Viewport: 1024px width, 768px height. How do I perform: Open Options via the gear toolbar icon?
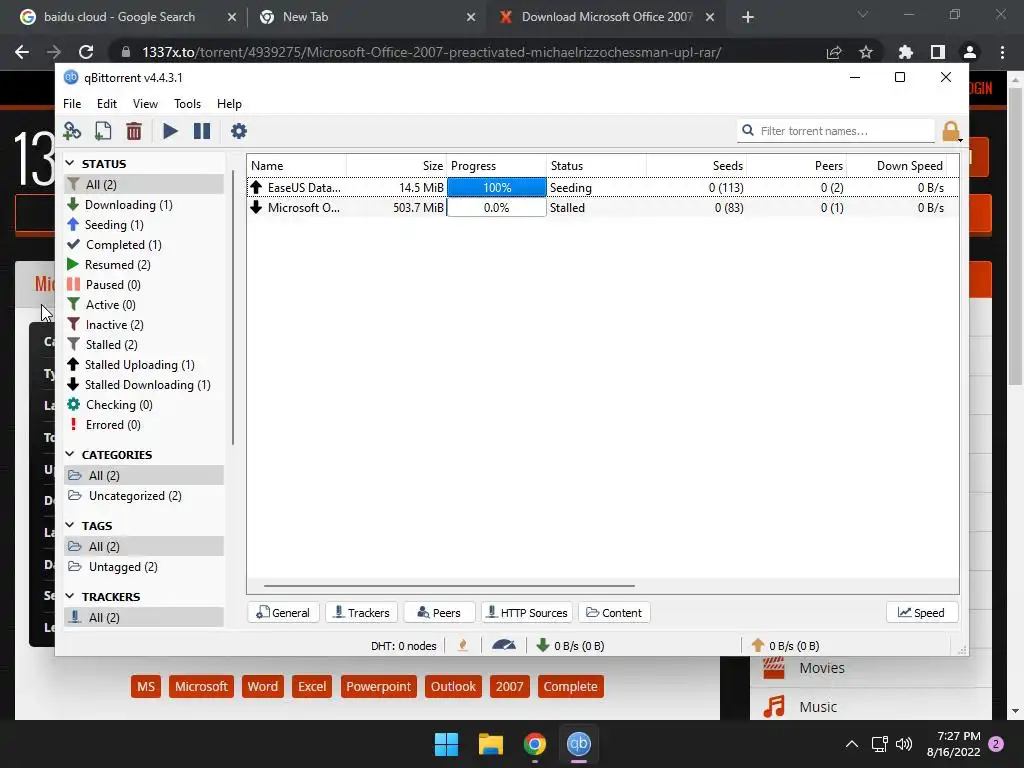pos(238,131)
